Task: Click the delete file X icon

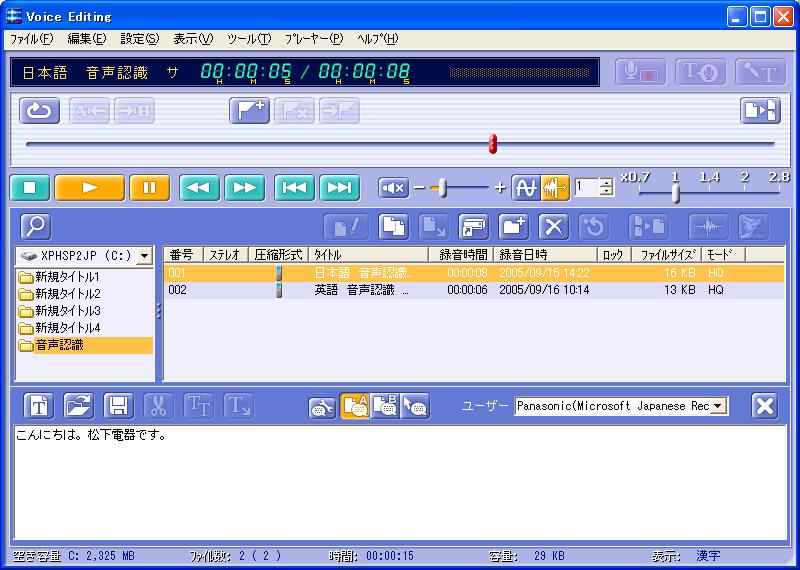Action: 554,227
